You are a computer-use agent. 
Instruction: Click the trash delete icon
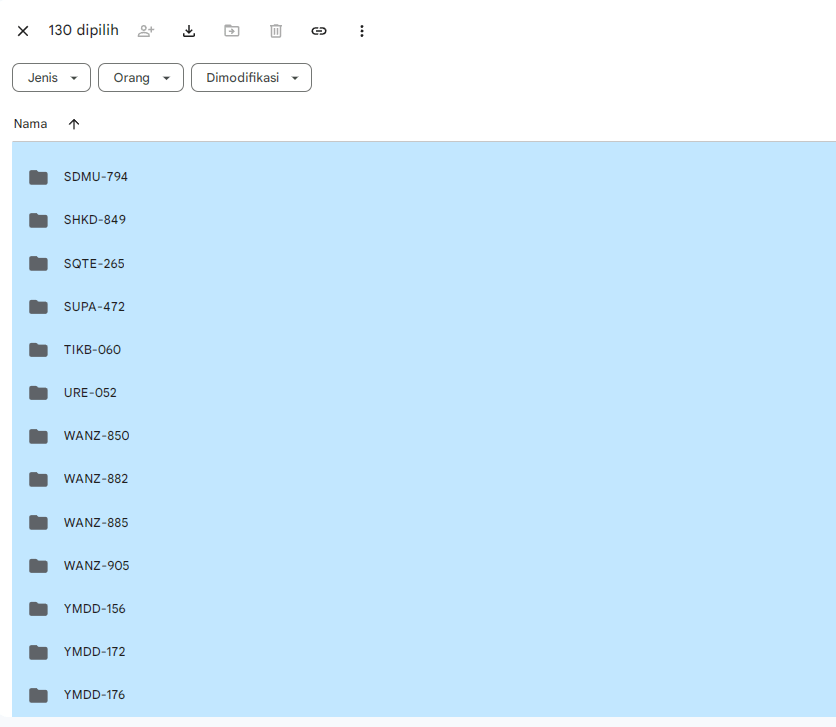tap(276, 31)
